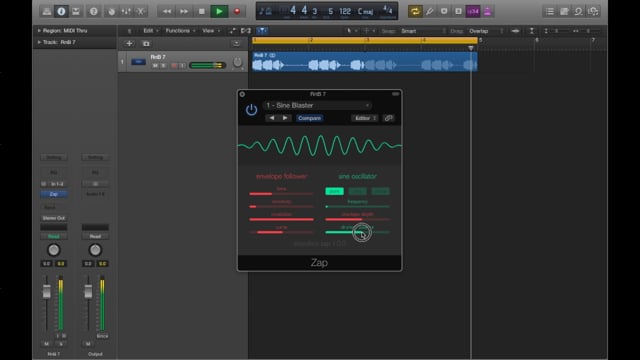640x360 pixels.
Task: Click the red Record button
Action: pos(237,11)
